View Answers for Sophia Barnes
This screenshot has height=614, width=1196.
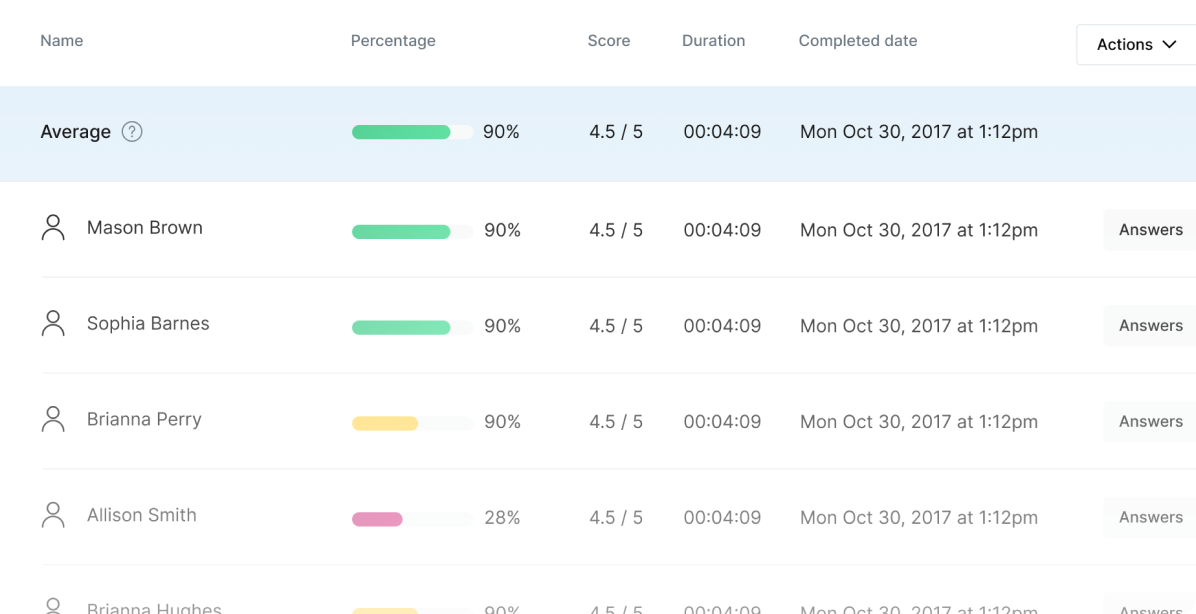tap(1150, 326)
